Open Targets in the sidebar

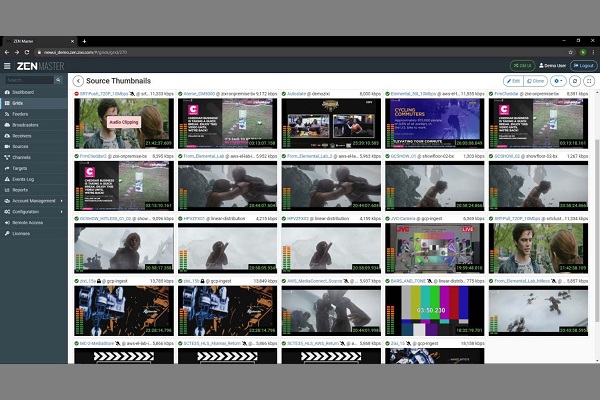point(20,168)
